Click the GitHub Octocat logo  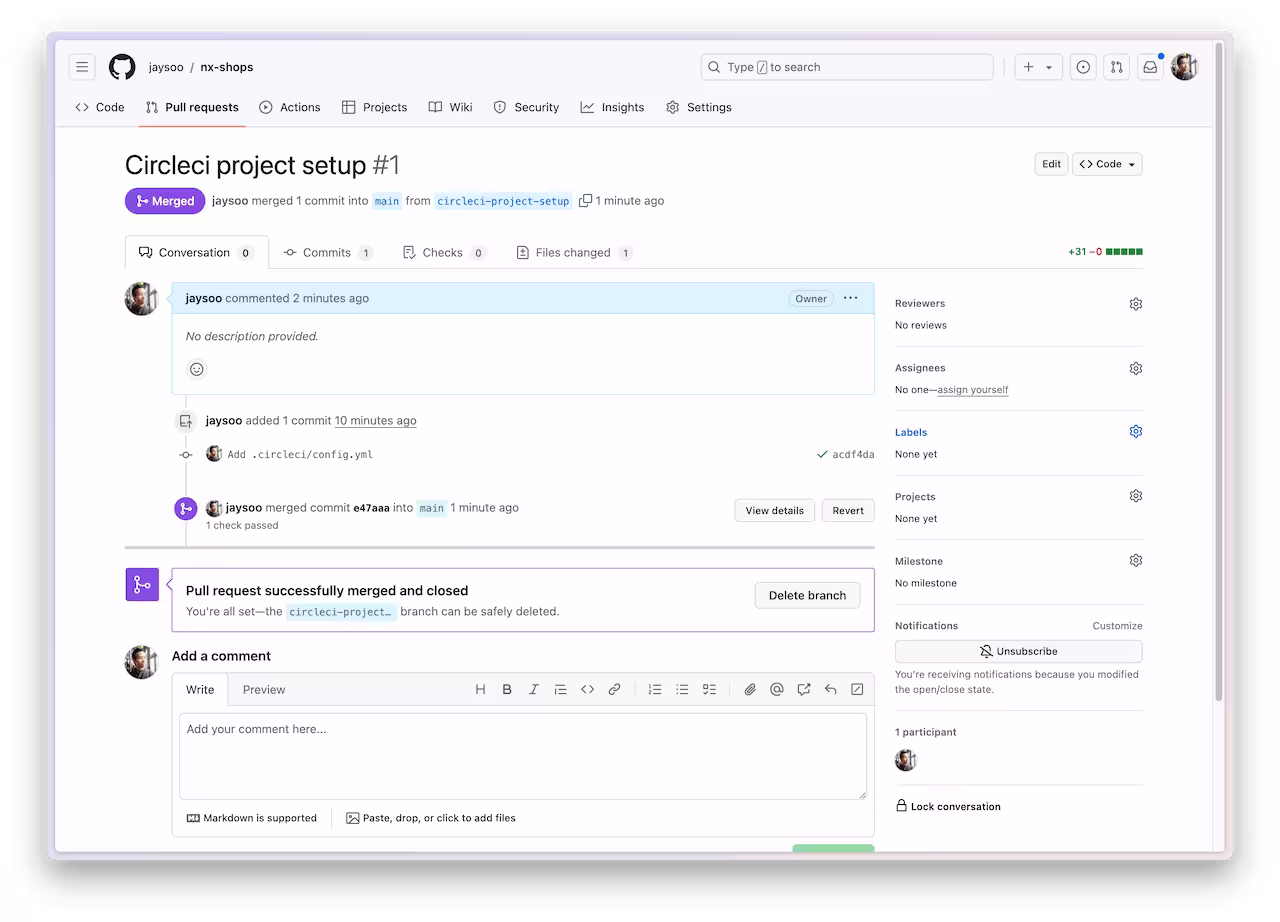coord(122,67)
